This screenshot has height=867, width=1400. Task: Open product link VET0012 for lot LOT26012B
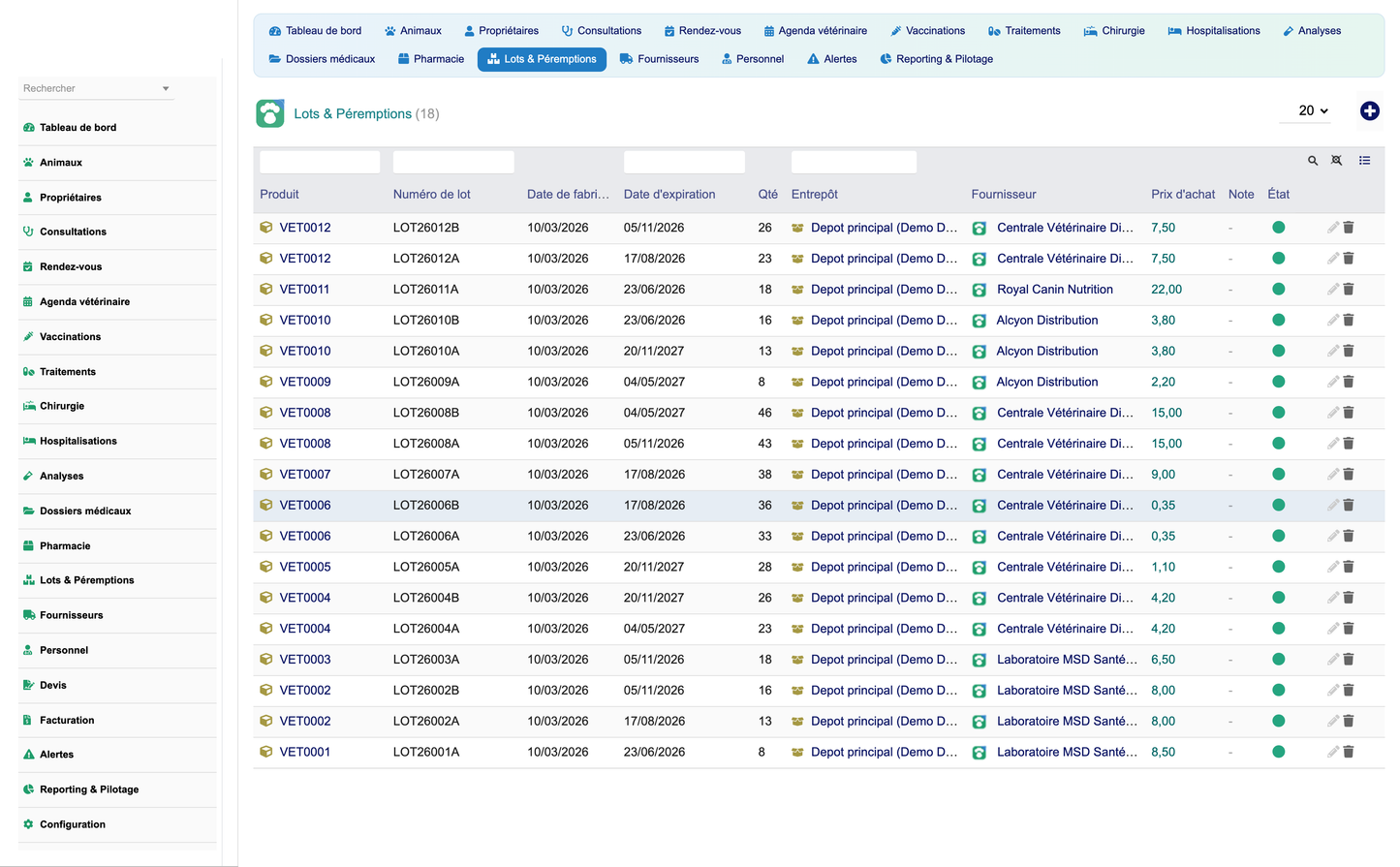[x=305, y=228]
